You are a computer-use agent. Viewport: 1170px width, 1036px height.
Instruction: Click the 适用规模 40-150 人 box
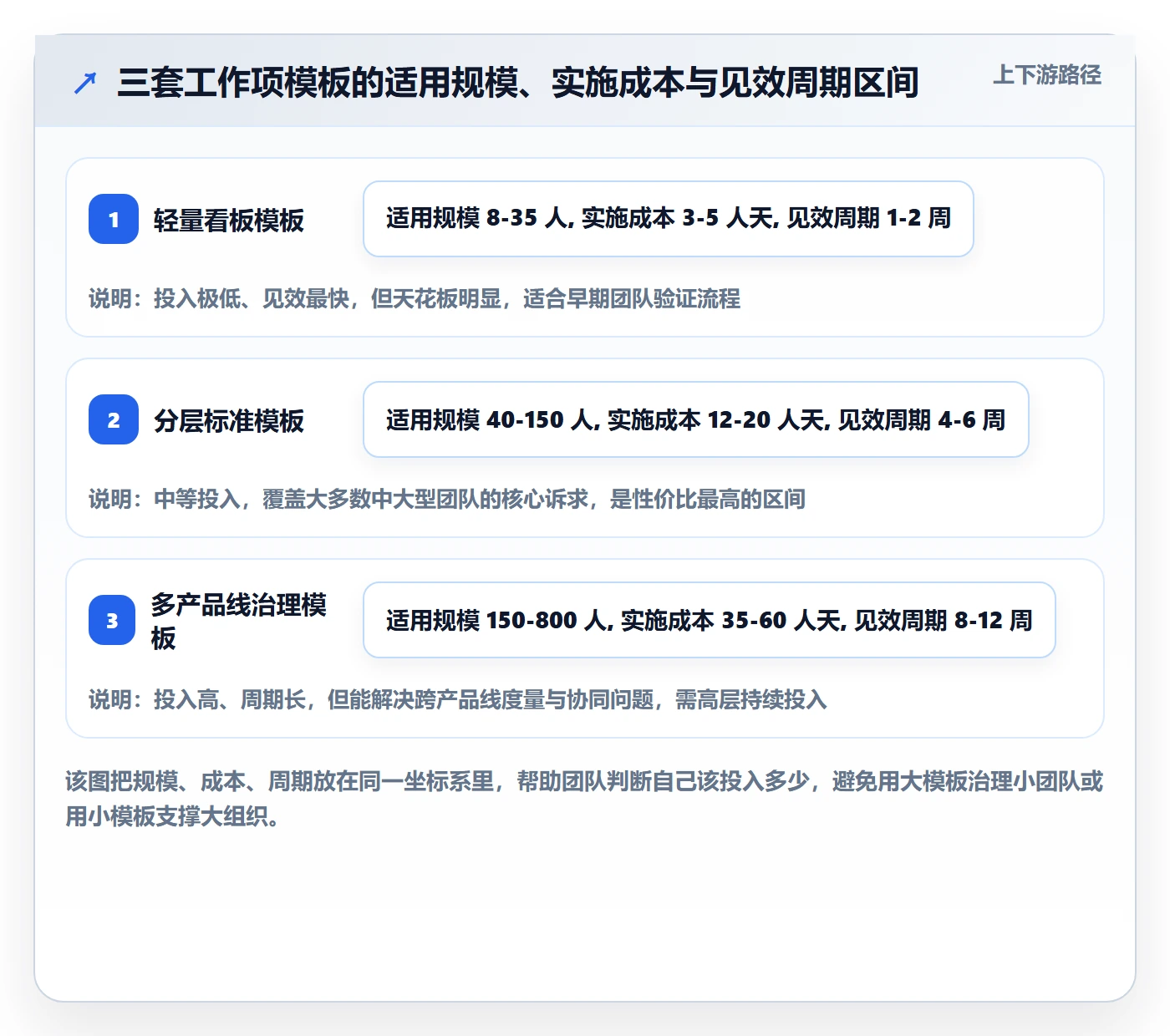[x=696, y=419]
